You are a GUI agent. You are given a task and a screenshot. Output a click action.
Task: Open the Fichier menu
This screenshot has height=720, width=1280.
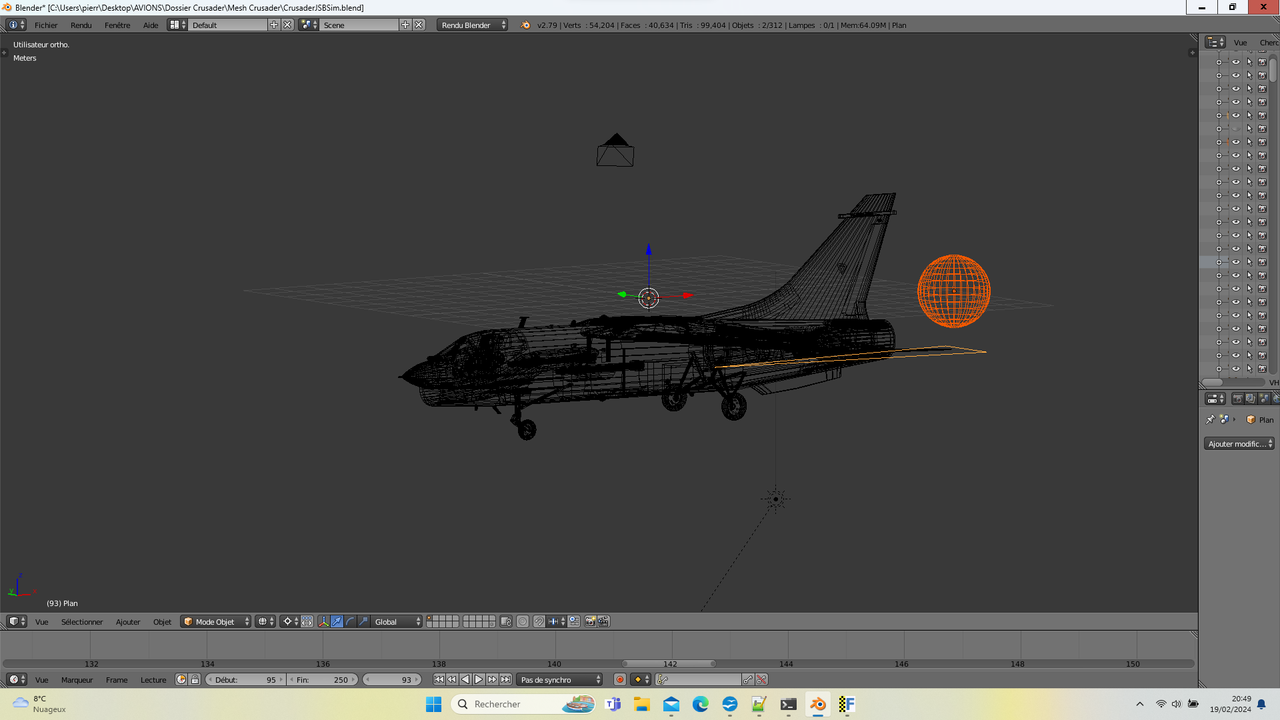(x=46, y=24)
